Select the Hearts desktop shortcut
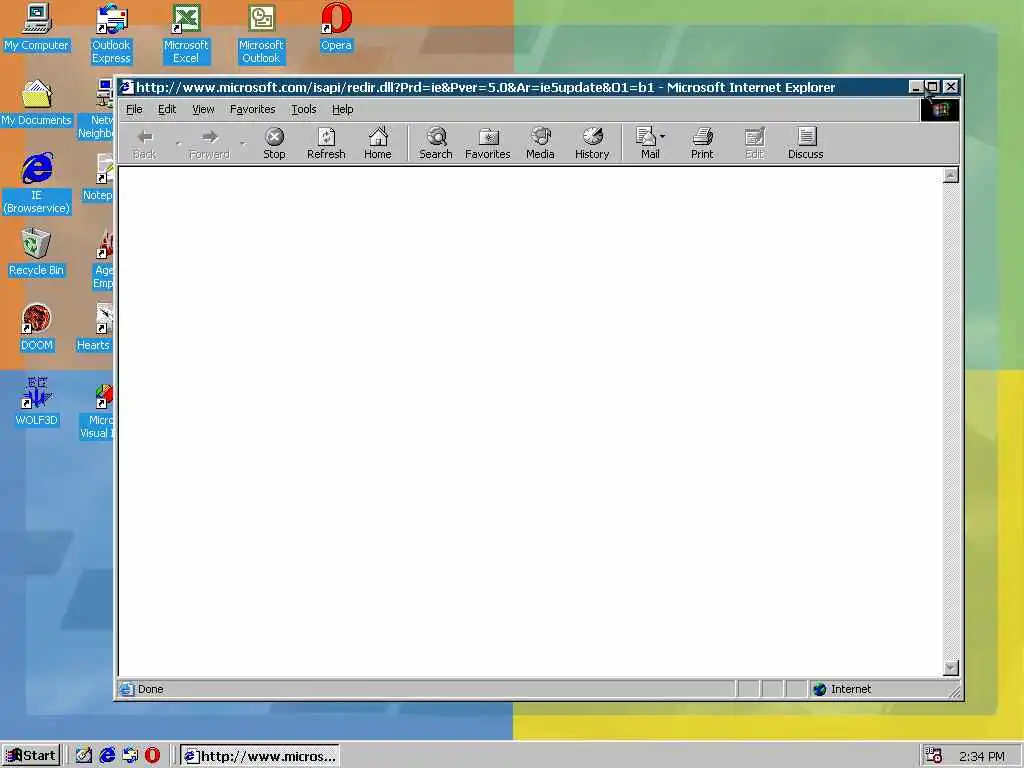This screenshot has width=1024, height=768. (x=95, y=328)
